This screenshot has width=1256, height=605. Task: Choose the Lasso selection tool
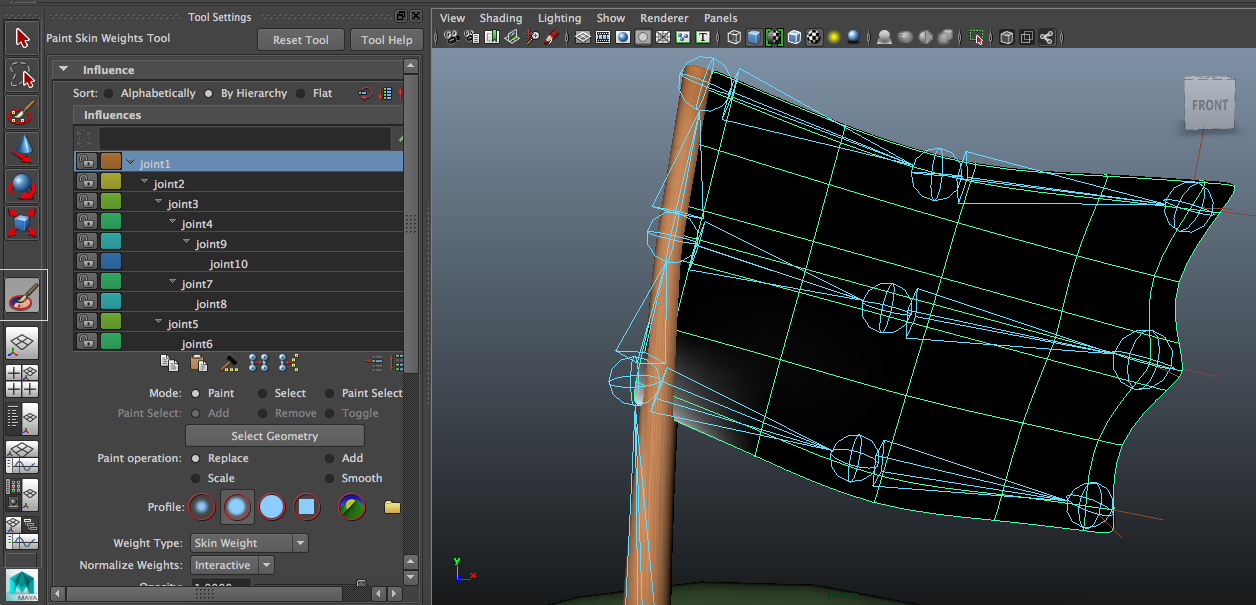point(22,74)
